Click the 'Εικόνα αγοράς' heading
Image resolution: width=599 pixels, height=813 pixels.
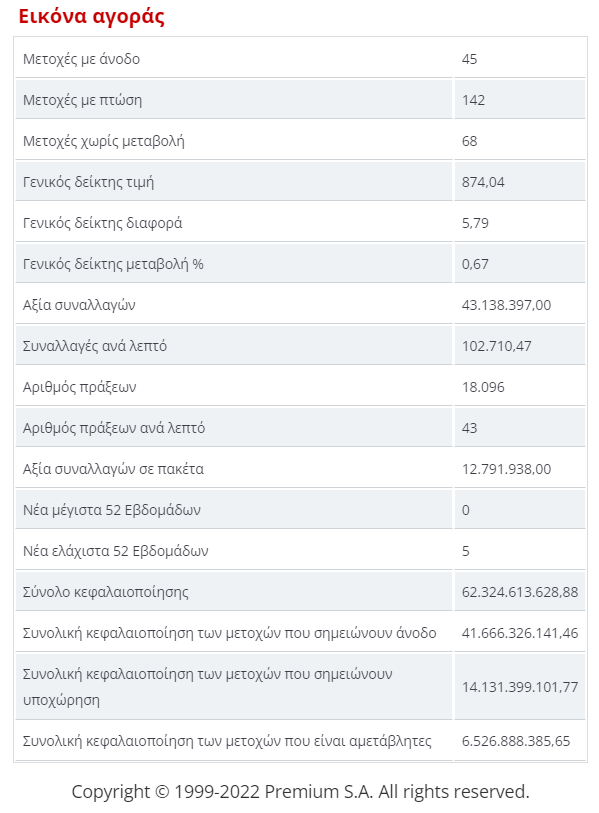point(92,16)
